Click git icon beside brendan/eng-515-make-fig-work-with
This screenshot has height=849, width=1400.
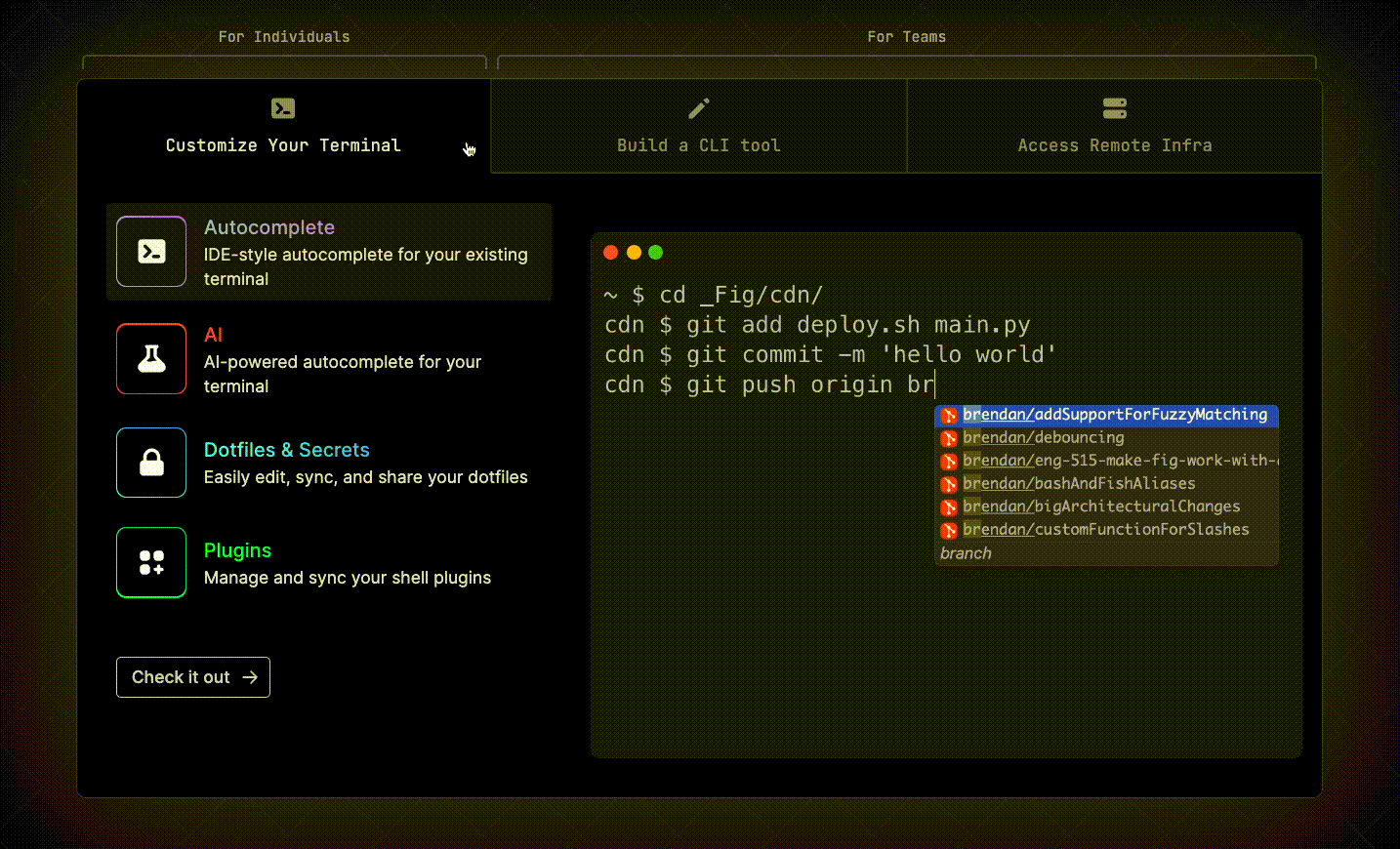[949, 462]
